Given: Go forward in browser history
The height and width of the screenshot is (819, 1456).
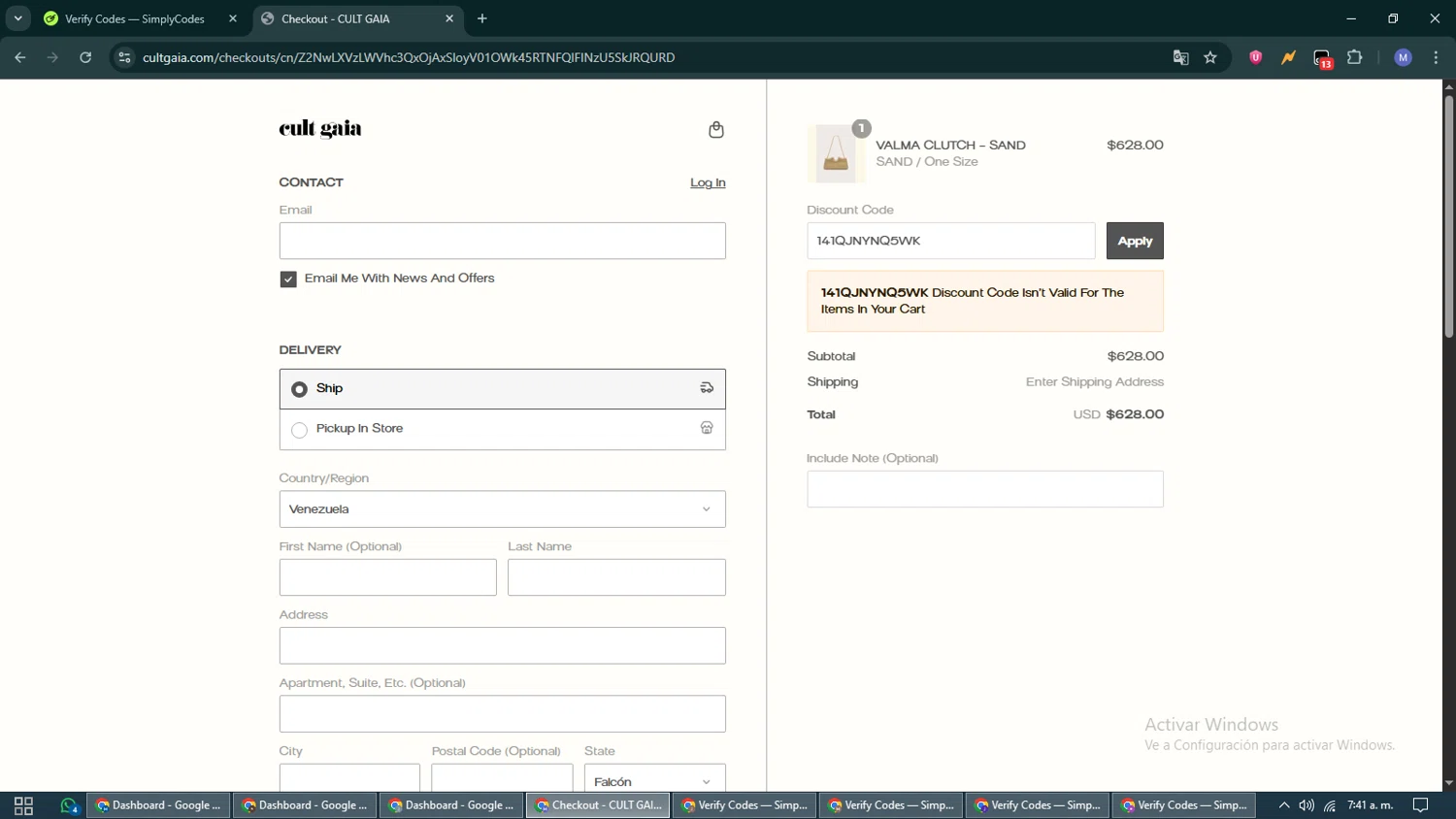Looking at the screenshot, I should pyautogui.click(x=52, y=57).
